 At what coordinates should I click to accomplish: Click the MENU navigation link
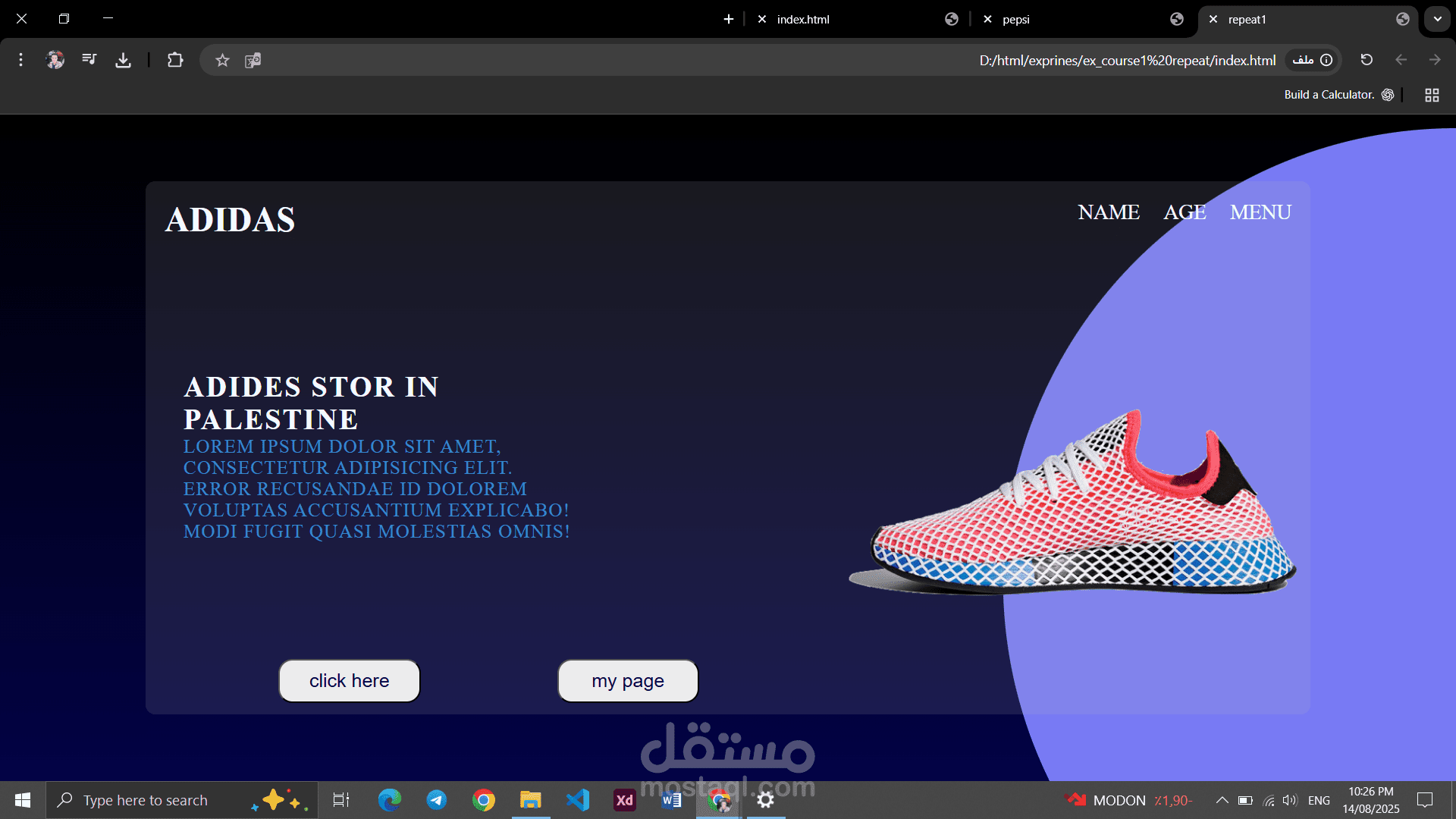click(x=1260, y=212)
